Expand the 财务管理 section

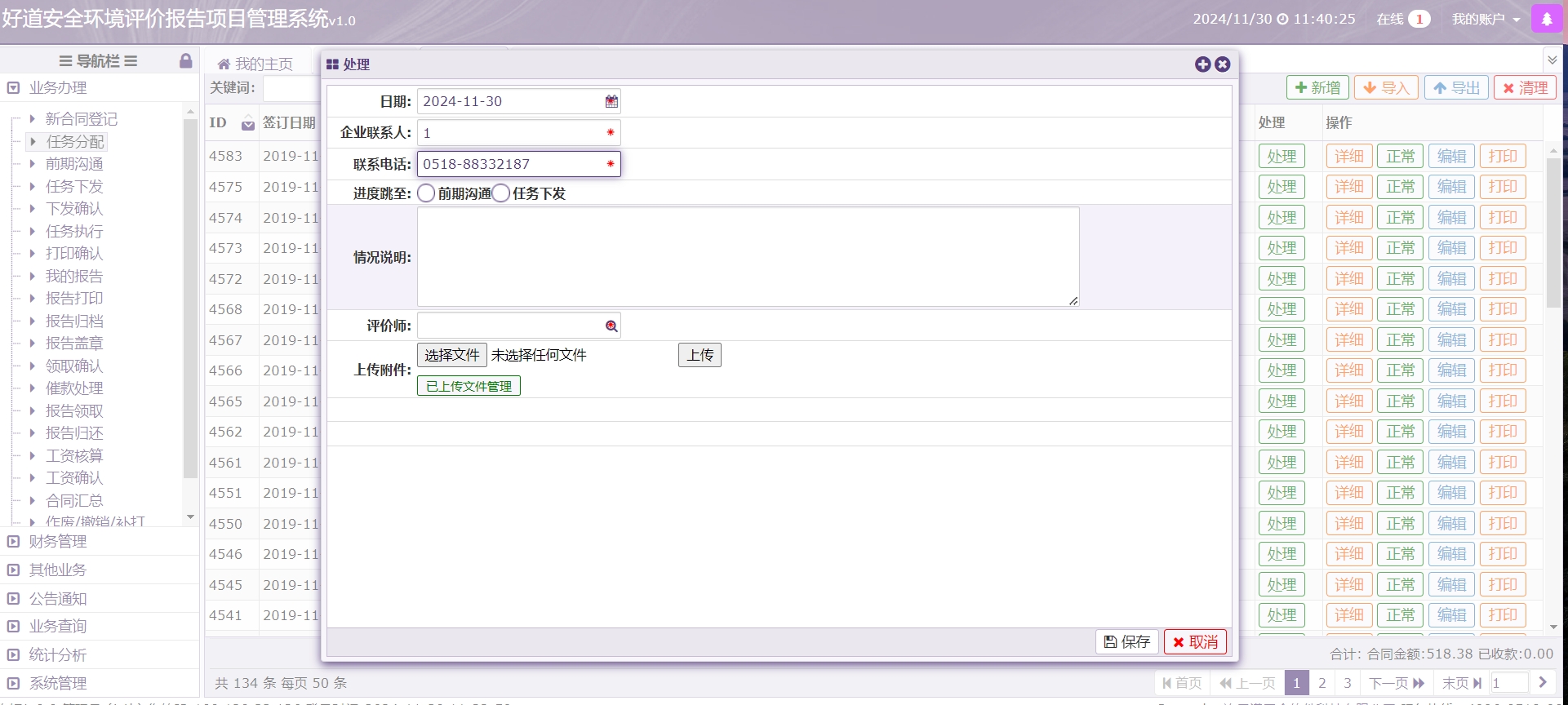coord(57,542)
